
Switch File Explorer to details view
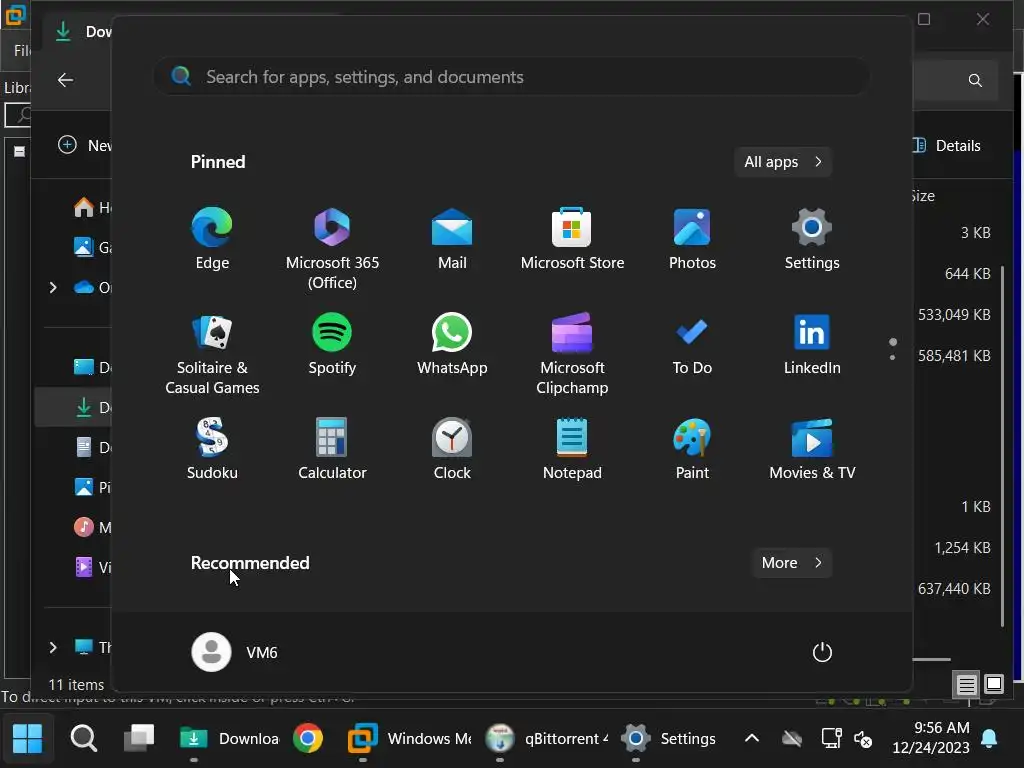point(967,684)
